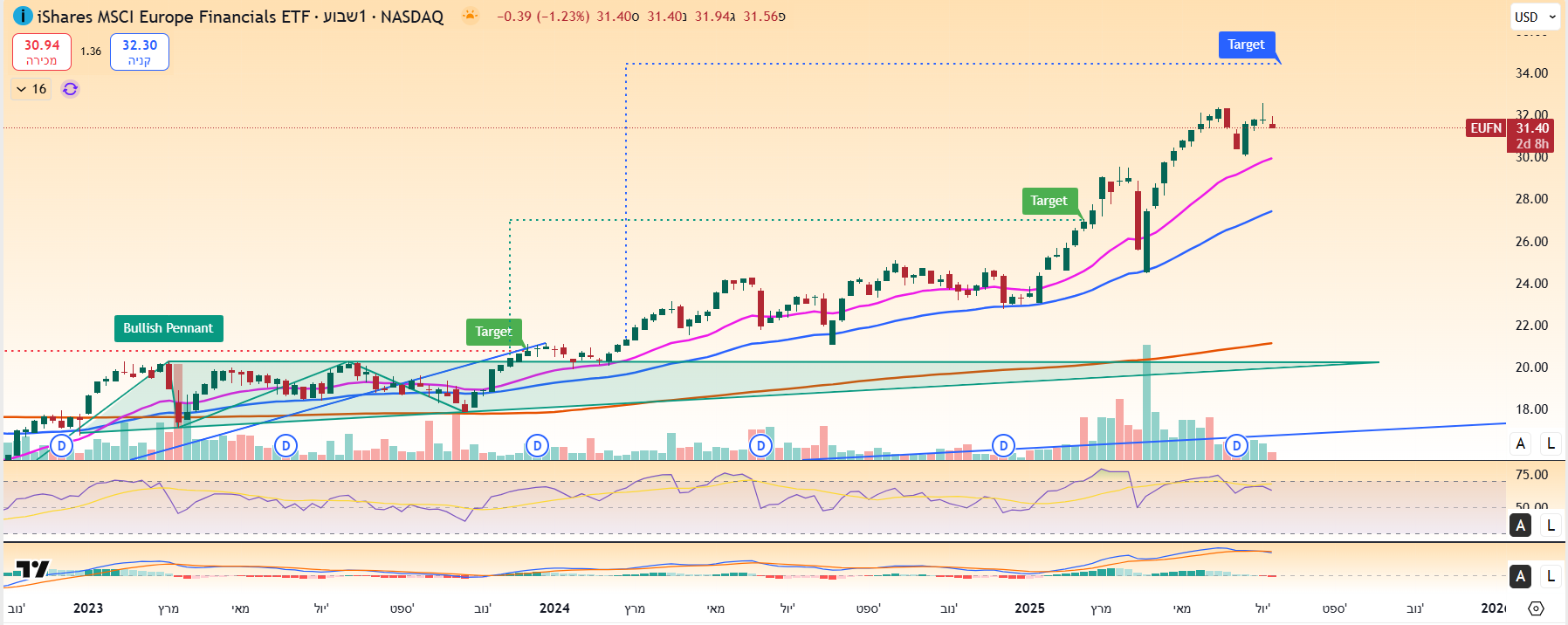Click the dividend D marker near June 2023

tap(285, 446)
